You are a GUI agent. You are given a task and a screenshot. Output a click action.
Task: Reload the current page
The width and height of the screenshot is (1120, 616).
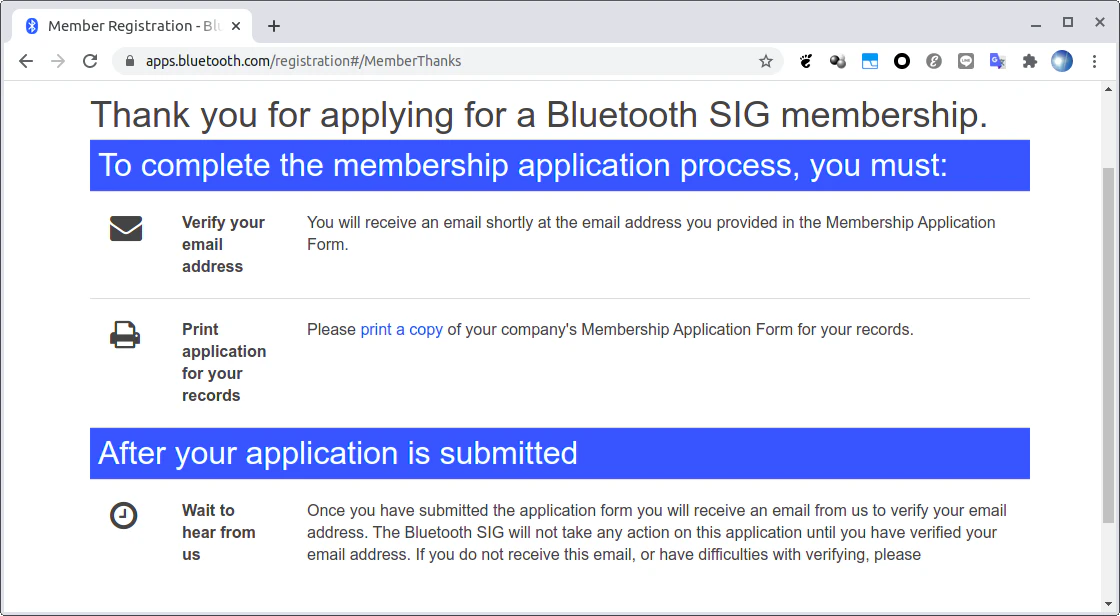coord(90,61)
